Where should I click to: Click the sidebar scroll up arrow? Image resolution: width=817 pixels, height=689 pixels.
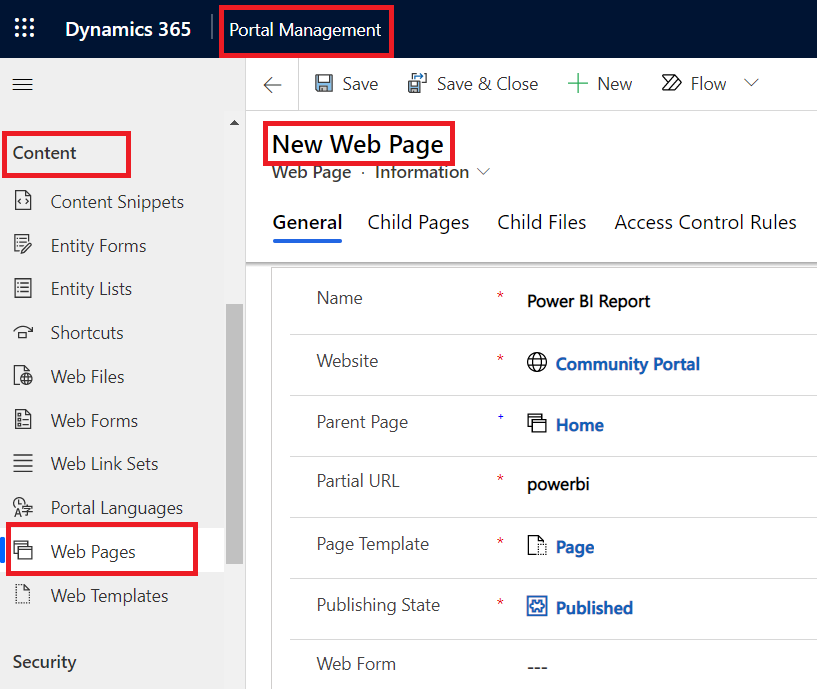click(x=234, y=123)
